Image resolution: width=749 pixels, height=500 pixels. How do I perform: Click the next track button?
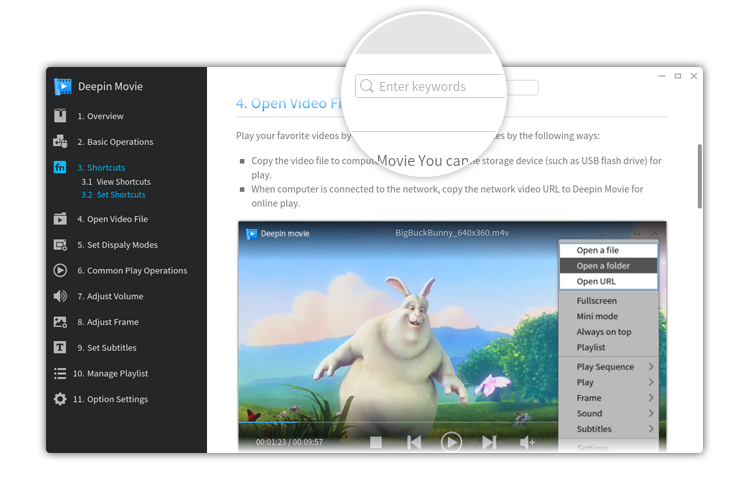pos(489,442)
